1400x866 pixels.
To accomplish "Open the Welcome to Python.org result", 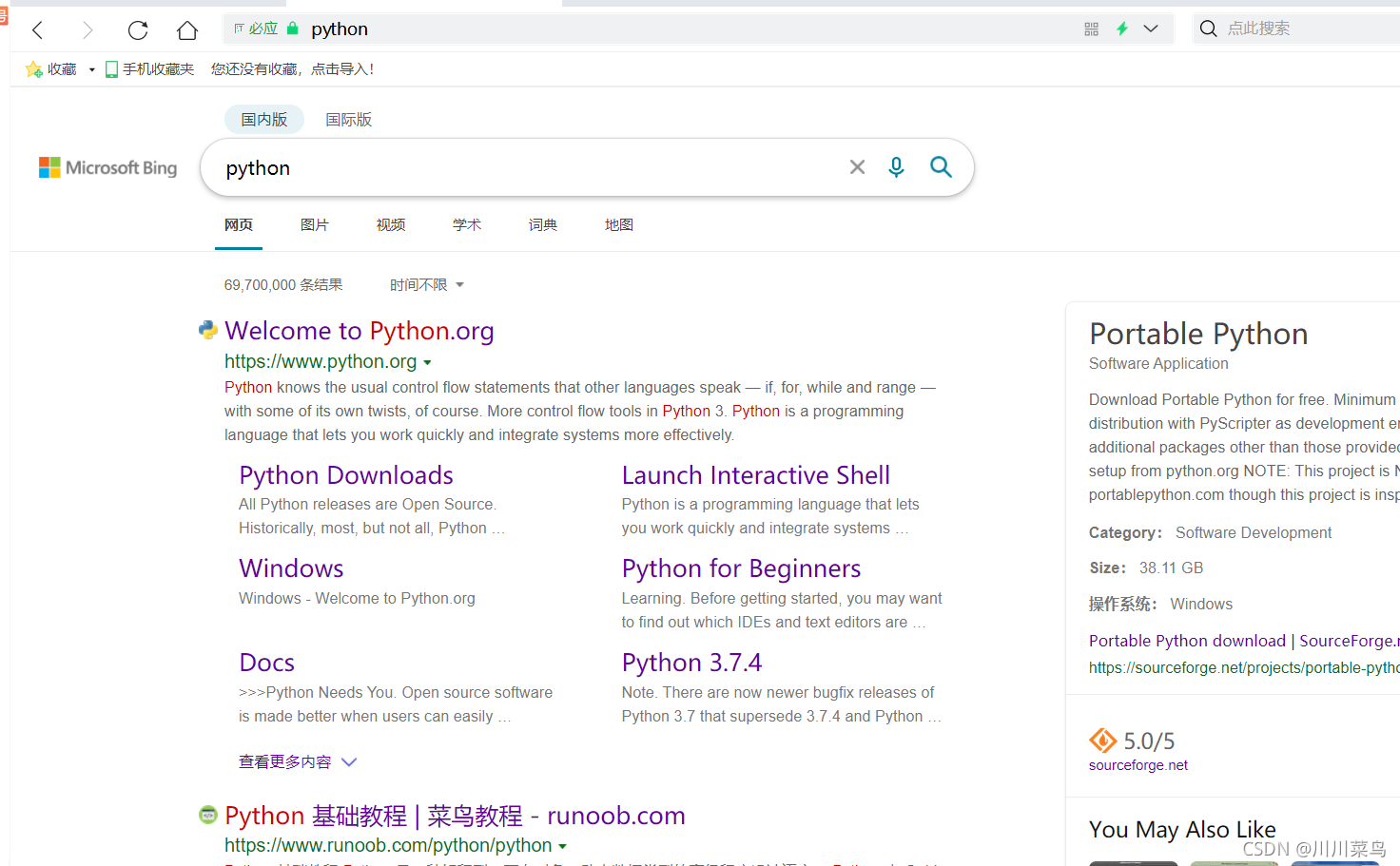I will click(x=360, y=331).
